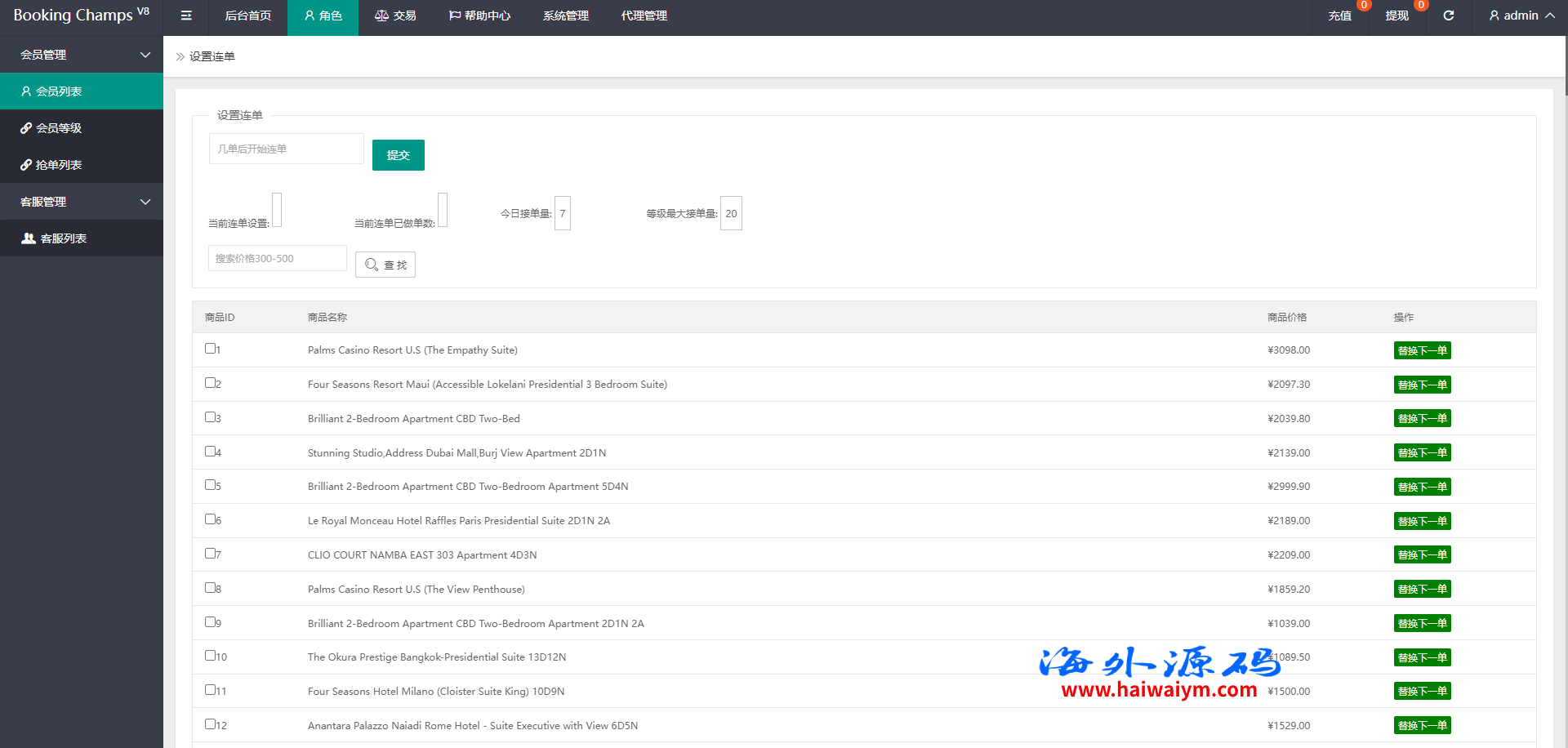Open 会员等级 in the sidebar
The width and height of the screenshot is (1568, 748).
click(59, 128)
